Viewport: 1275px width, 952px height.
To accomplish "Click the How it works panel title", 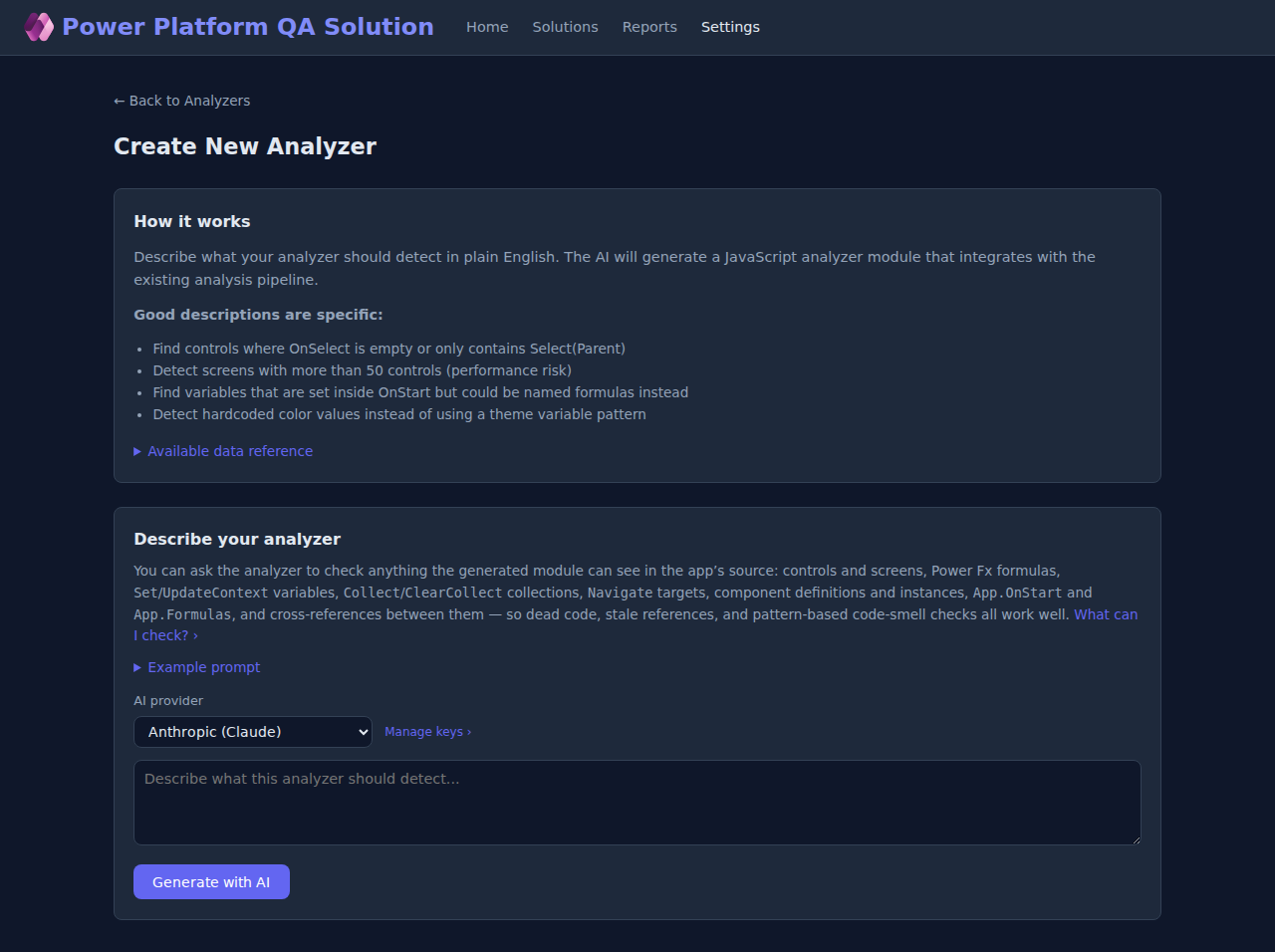I will (x=191, y=221).
